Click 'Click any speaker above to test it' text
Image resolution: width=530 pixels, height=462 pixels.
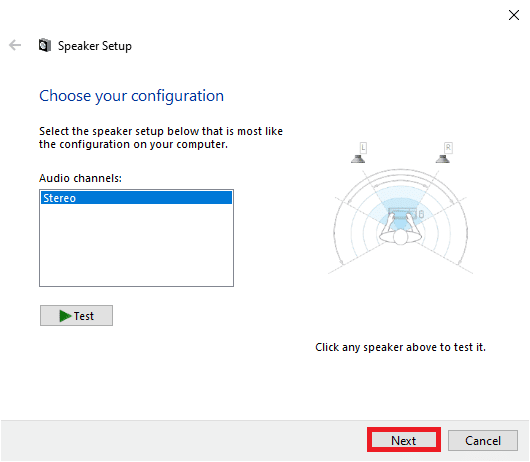401,347
